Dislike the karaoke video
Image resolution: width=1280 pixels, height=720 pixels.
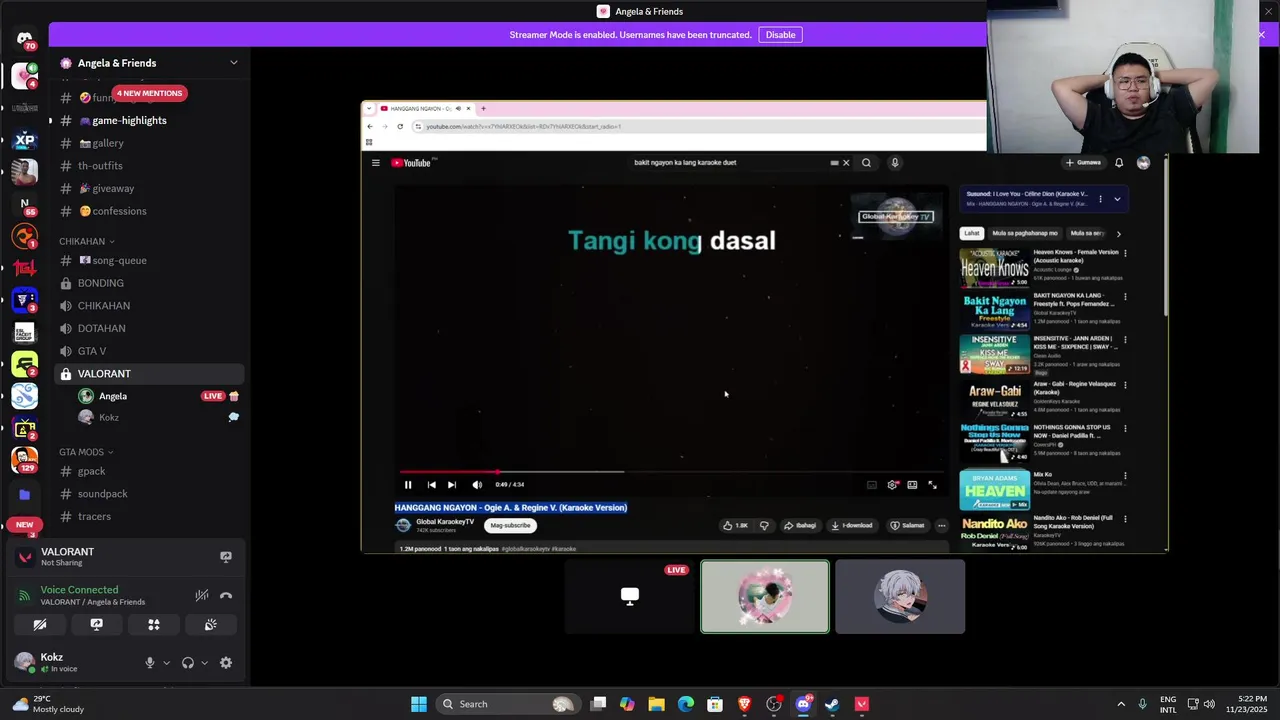click(x=764, y=525)
